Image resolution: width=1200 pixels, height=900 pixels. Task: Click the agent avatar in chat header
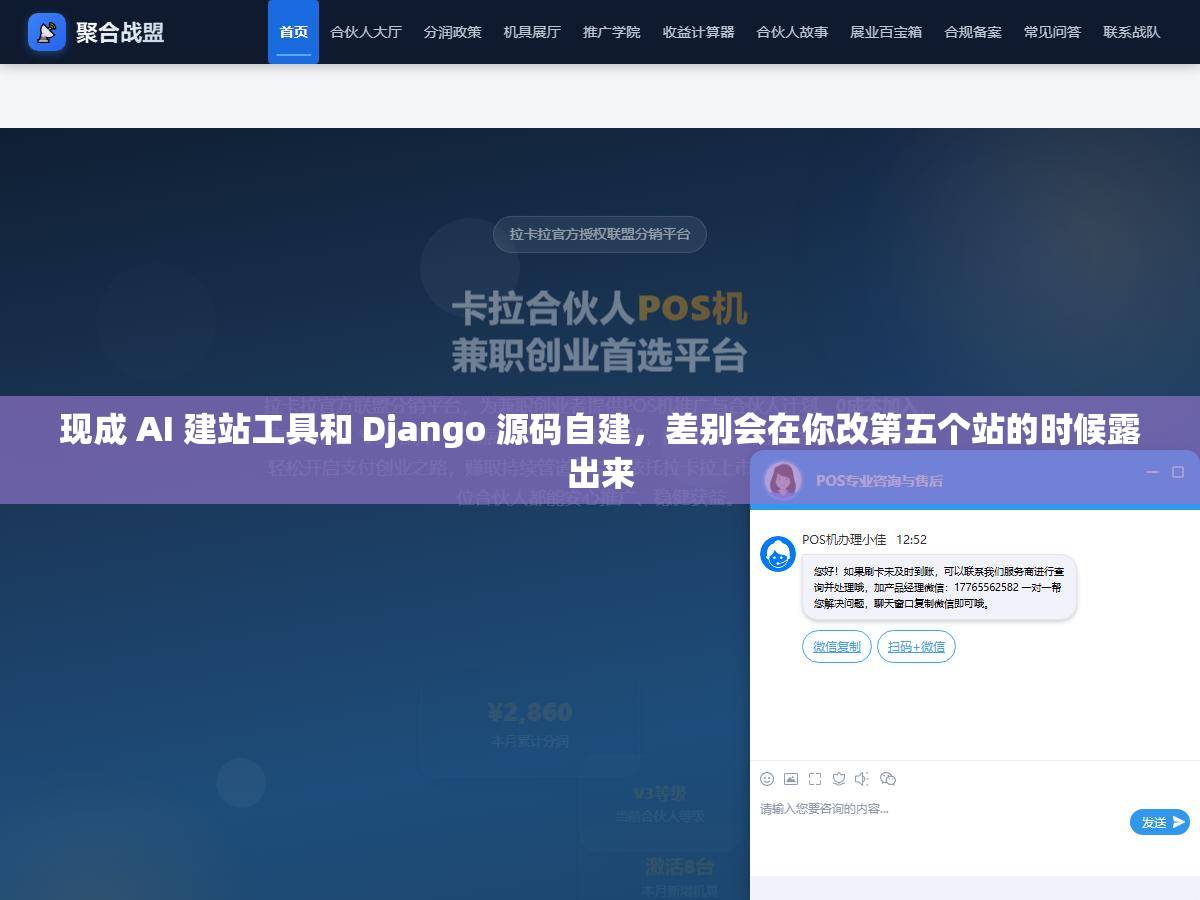coord(783,480)
